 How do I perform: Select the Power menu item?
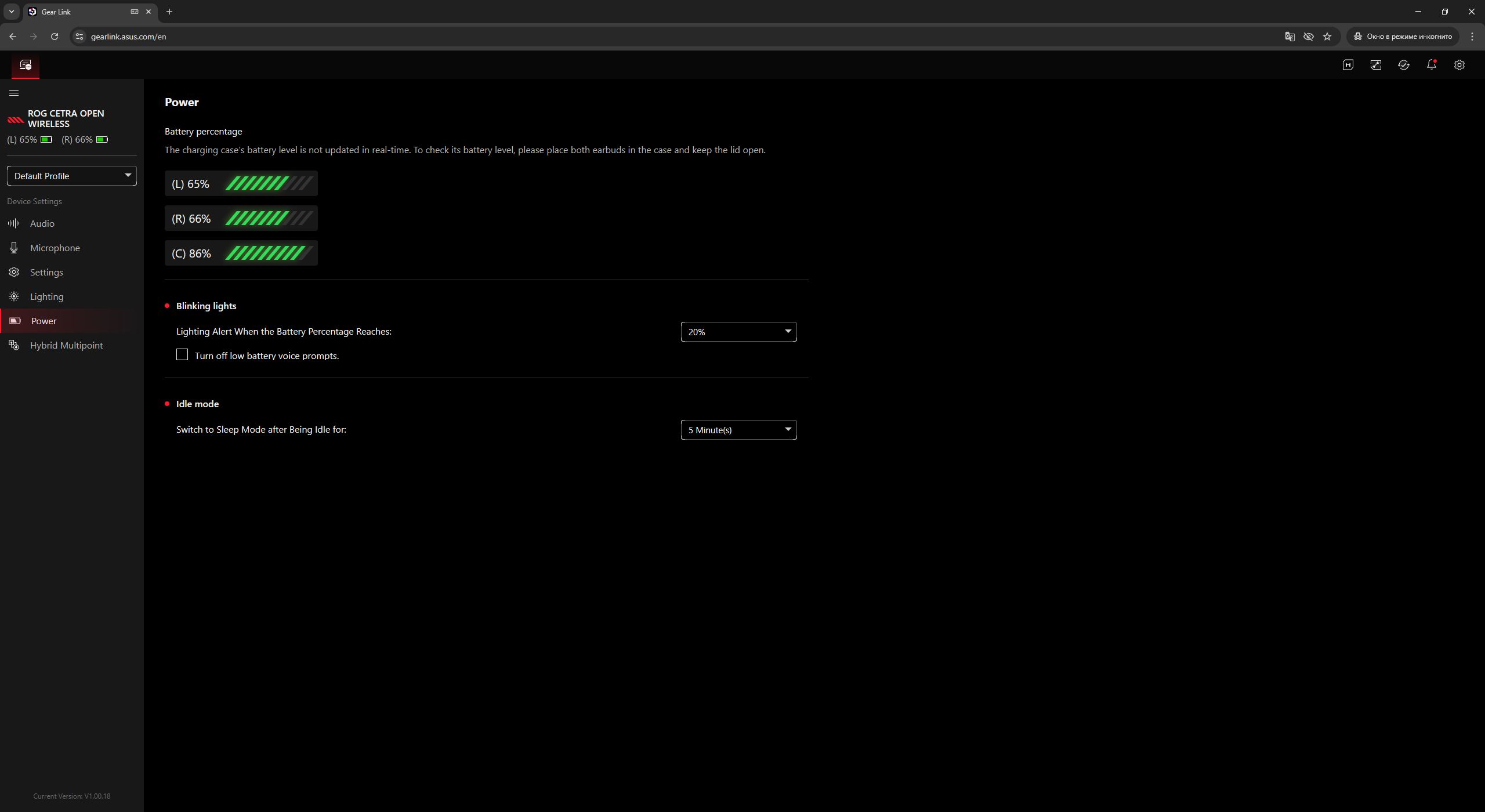72,321
